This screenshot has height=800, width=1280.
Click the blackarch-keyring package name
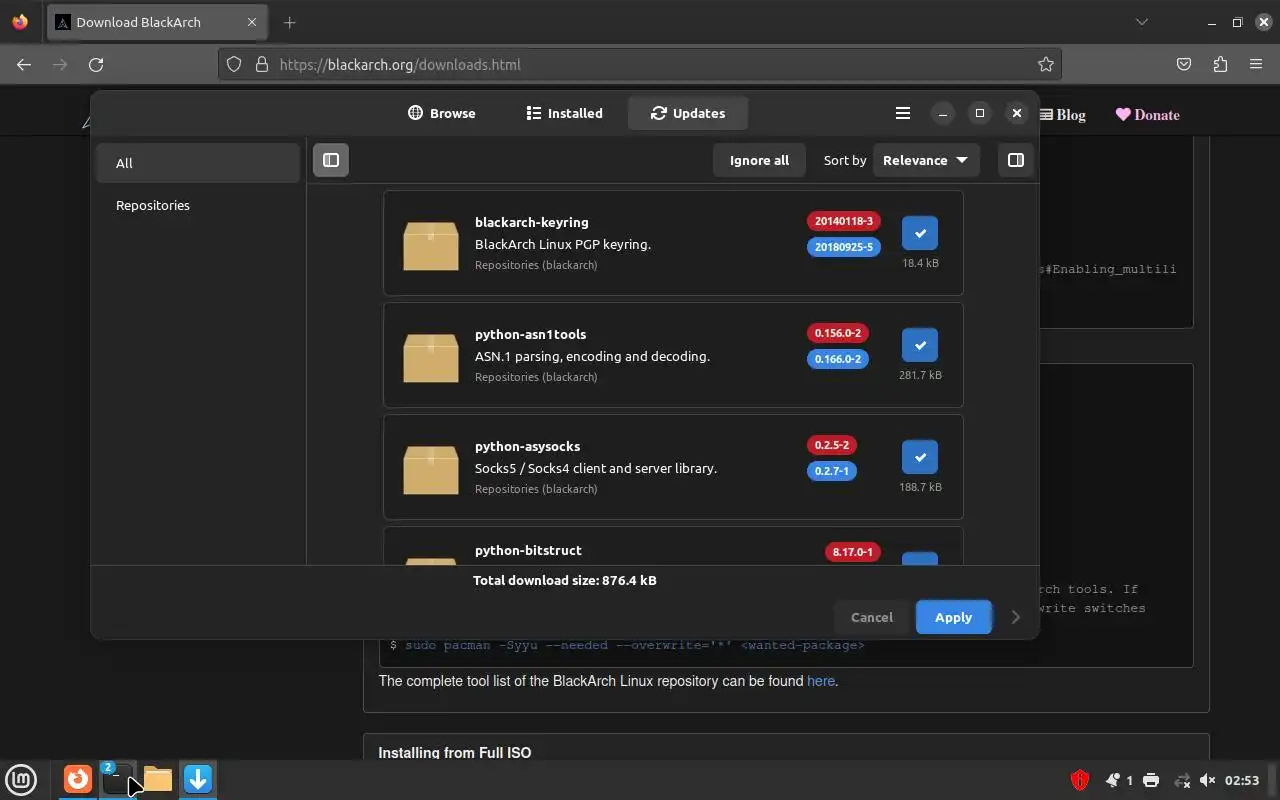tap(532, 222)
